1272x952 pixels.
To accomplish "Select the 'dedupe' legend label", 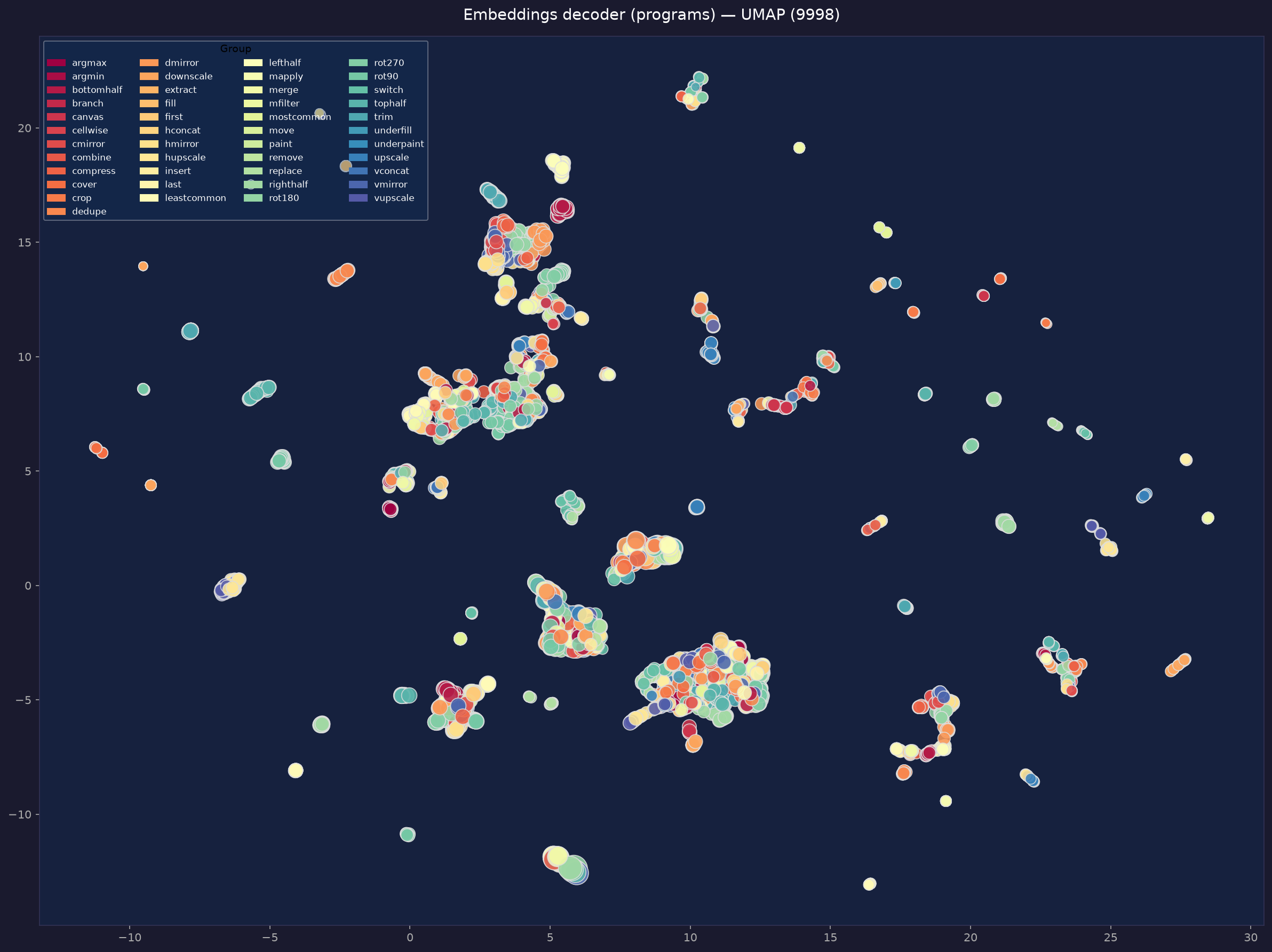I will pyautogui.click(x=89, y=212).
